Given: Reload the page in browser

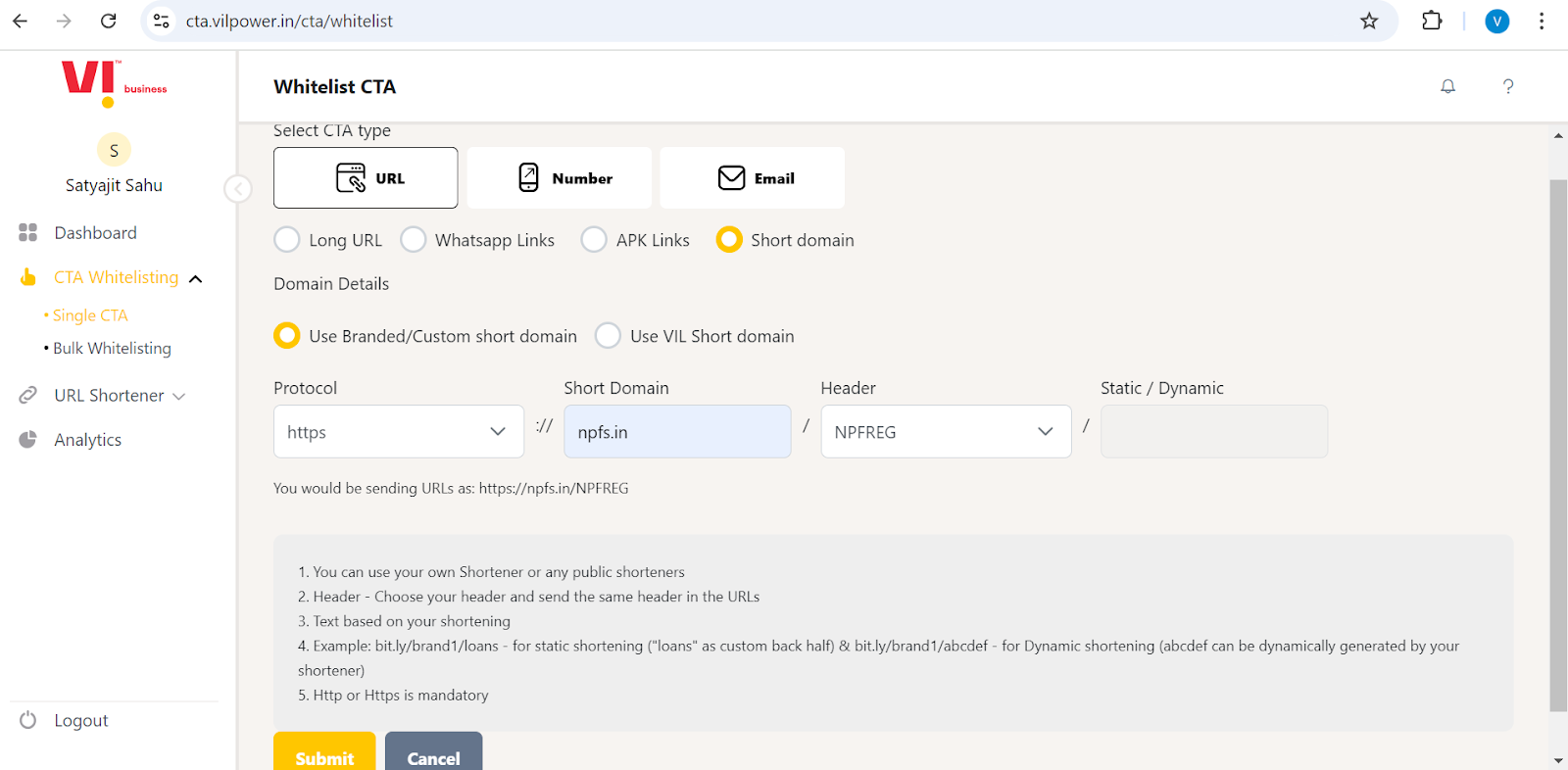Looking at the screenshot, I should click(x=109, y=21).
